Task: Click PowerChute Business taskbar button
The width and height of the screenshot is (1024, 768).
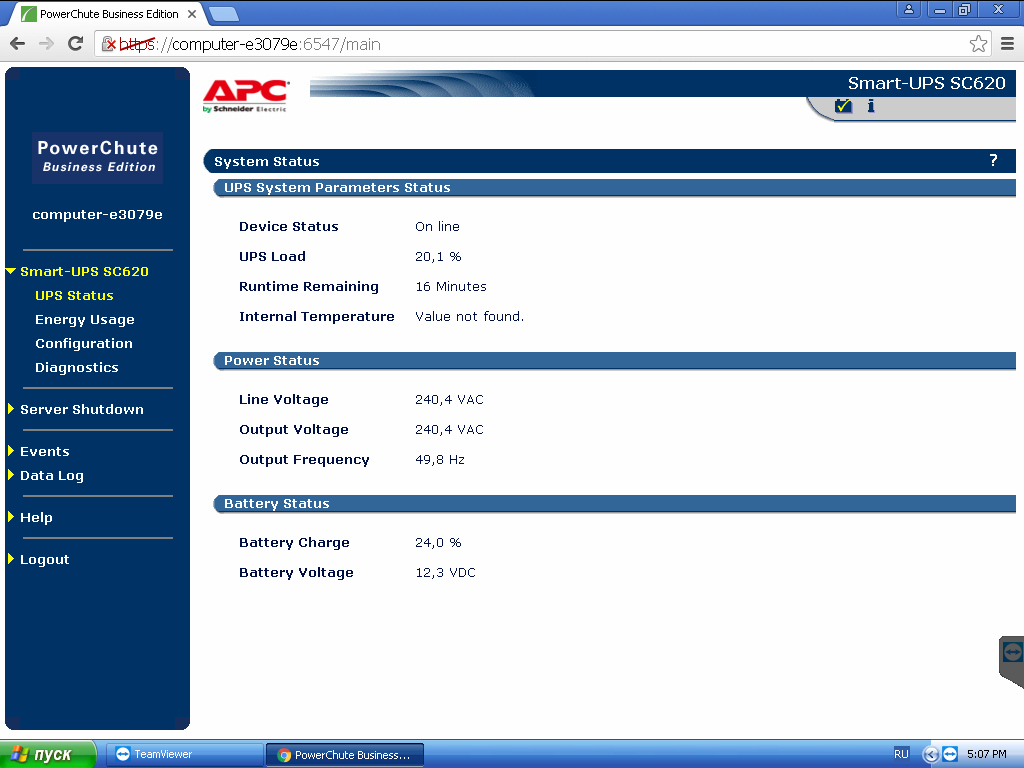Action: [345, 754]
